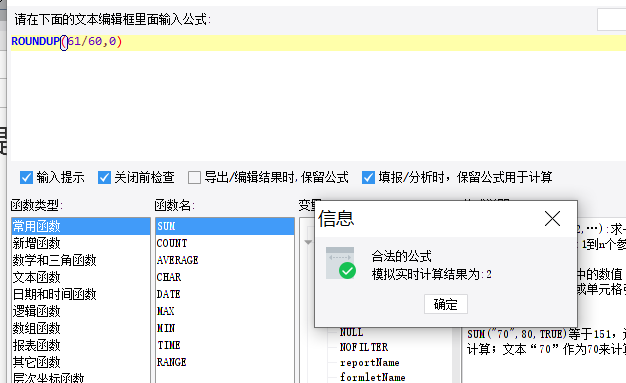This screenshot has width=626, height=383.
Task: Toggle 填报/分析时保留公式用于计算 checkbox
Action: tap(368, 177)
